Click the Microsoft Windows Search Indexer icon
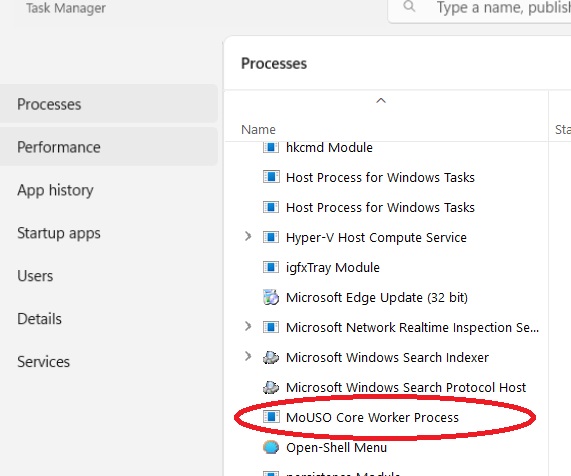 (271, 357)
